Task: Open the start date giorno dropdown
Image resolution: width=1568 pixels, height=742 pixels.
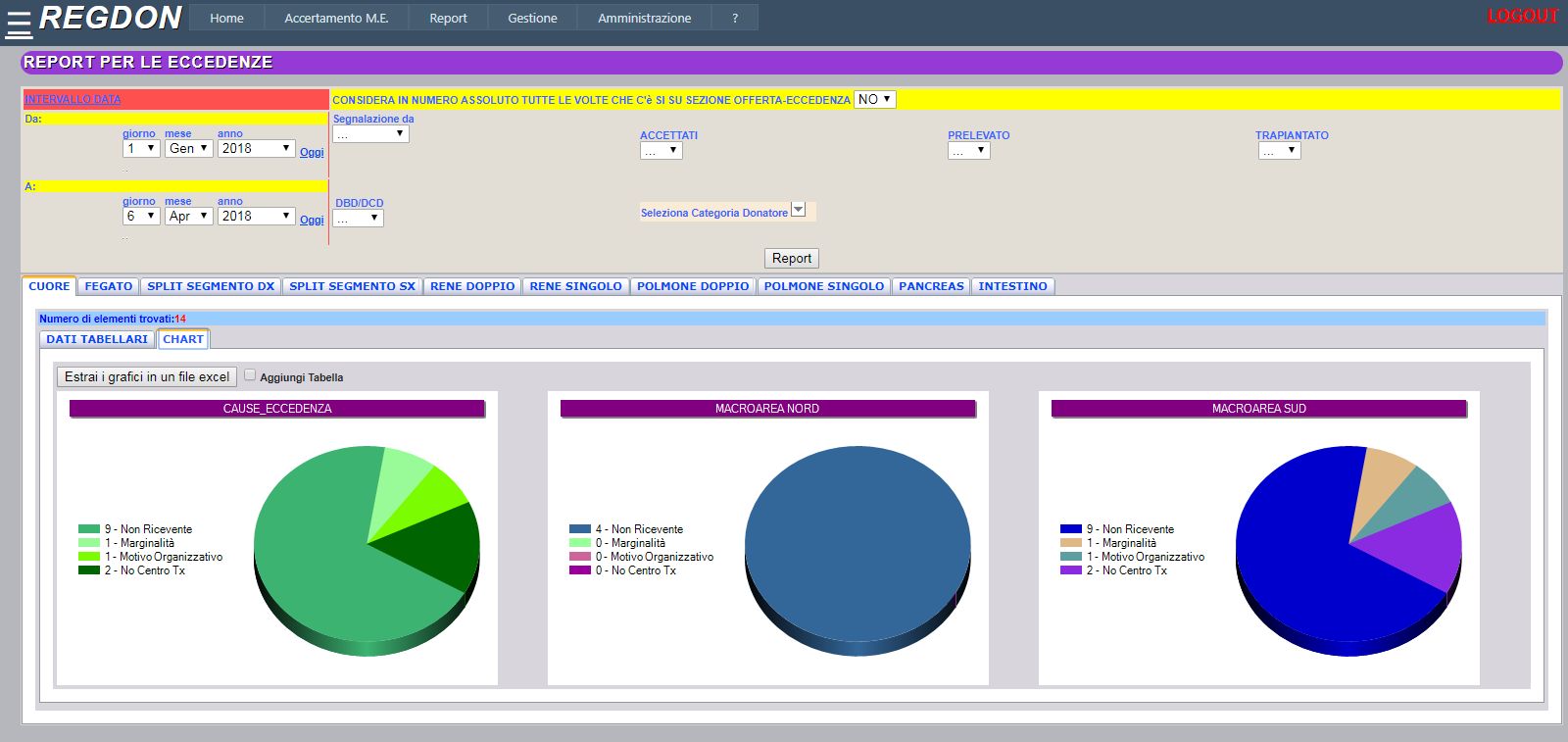Action: (x=141, y=148)
